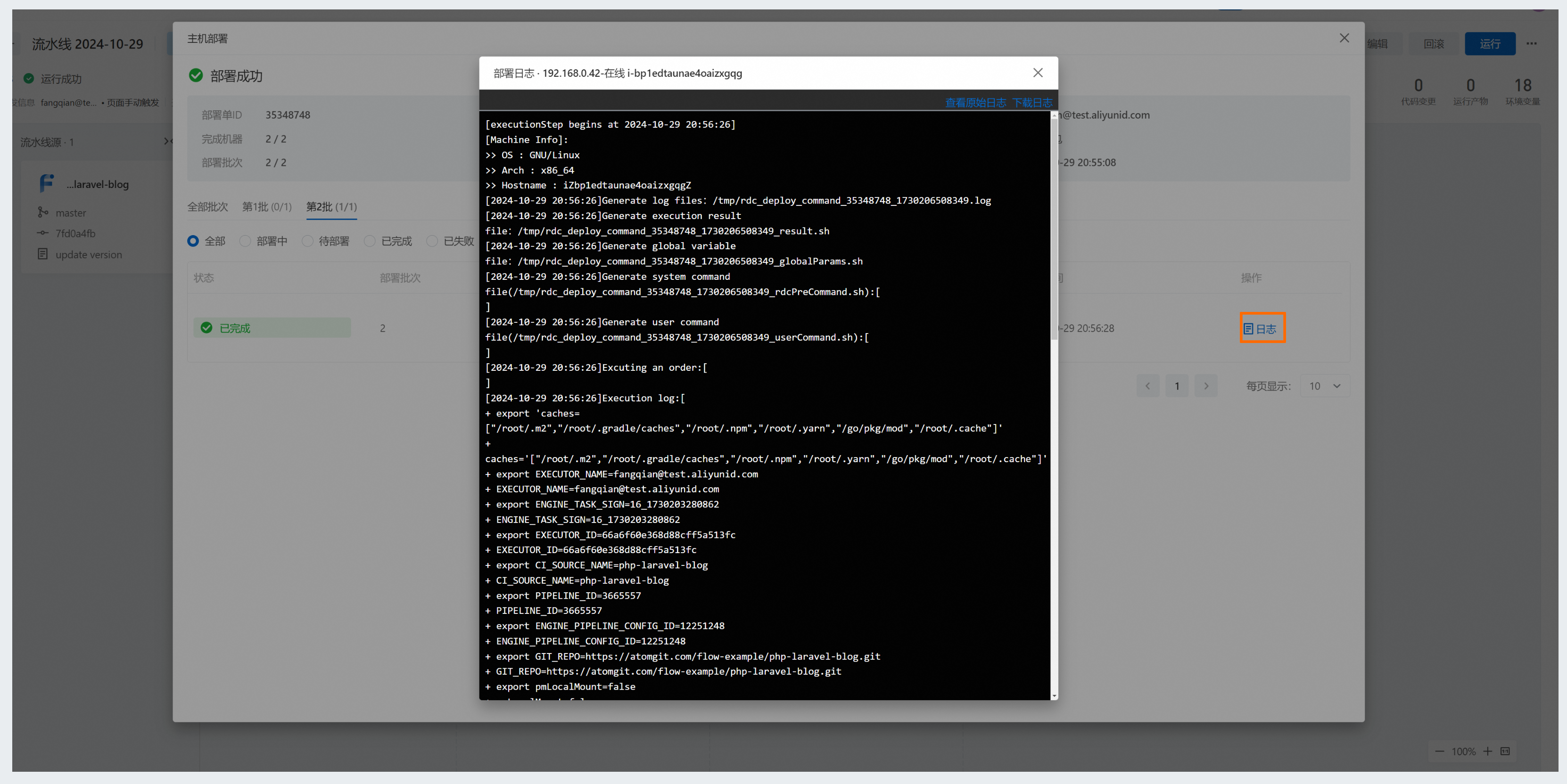This screenshot has width=1567, height=784.
Task: Select the 部署中 radio filter
Action: click(245, 241)
